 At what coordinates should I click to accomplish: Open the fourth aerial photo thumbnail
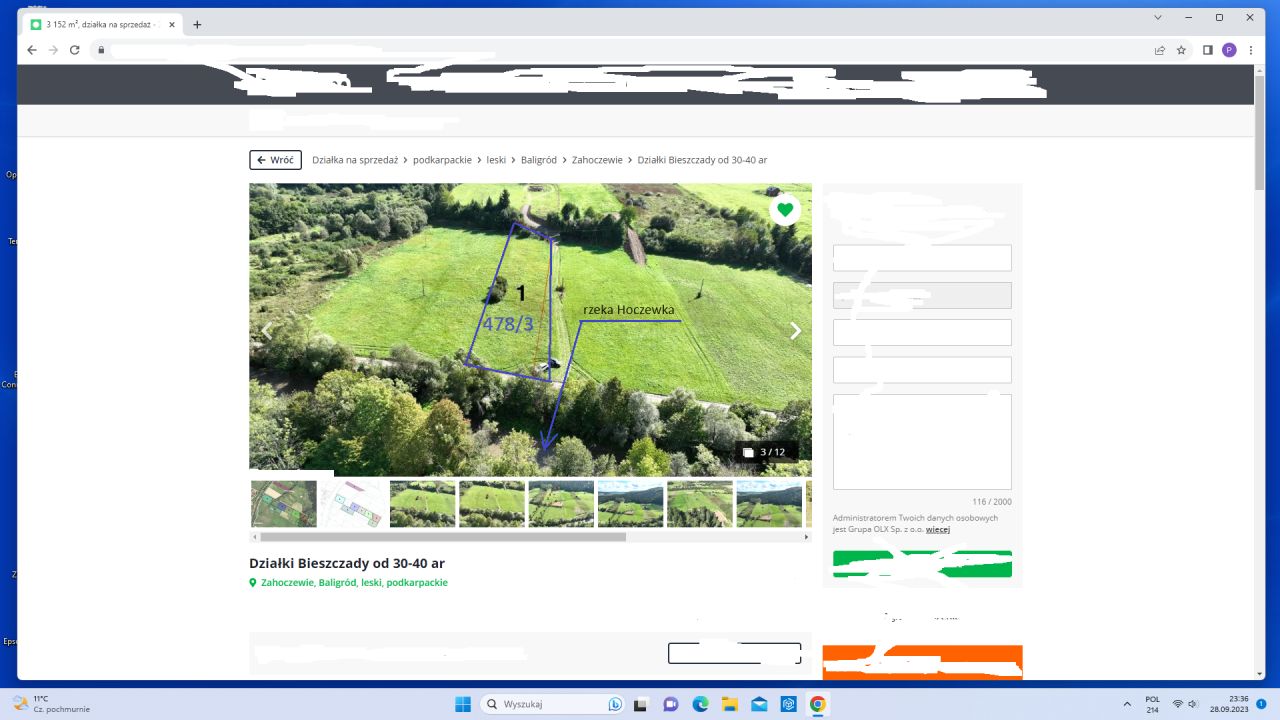click(492, 504)
